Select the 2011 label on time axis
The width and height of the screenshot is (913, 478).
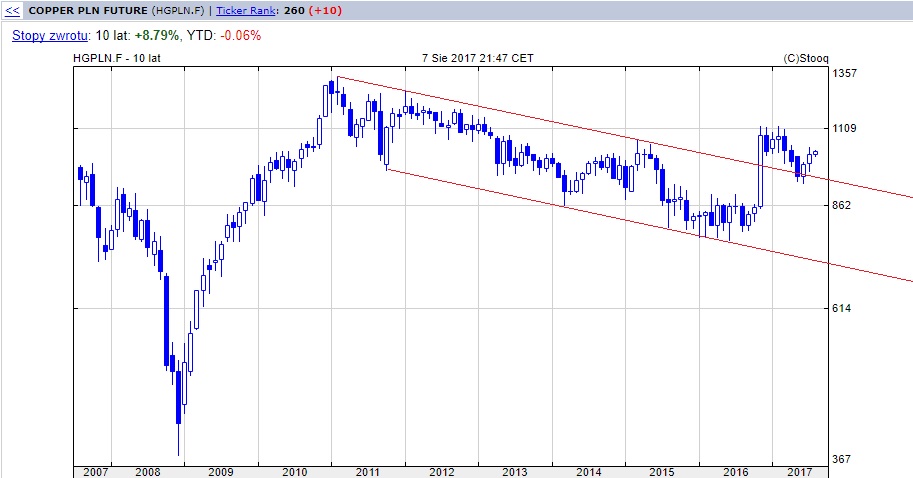click(x=369, y=471)
